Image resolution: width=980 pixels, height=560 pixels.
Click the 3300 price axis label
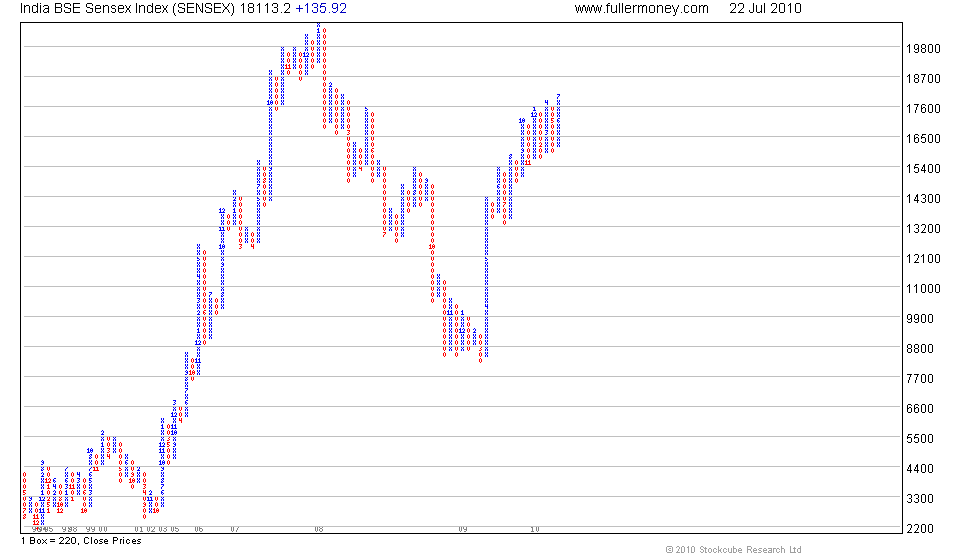click(920, 499)
